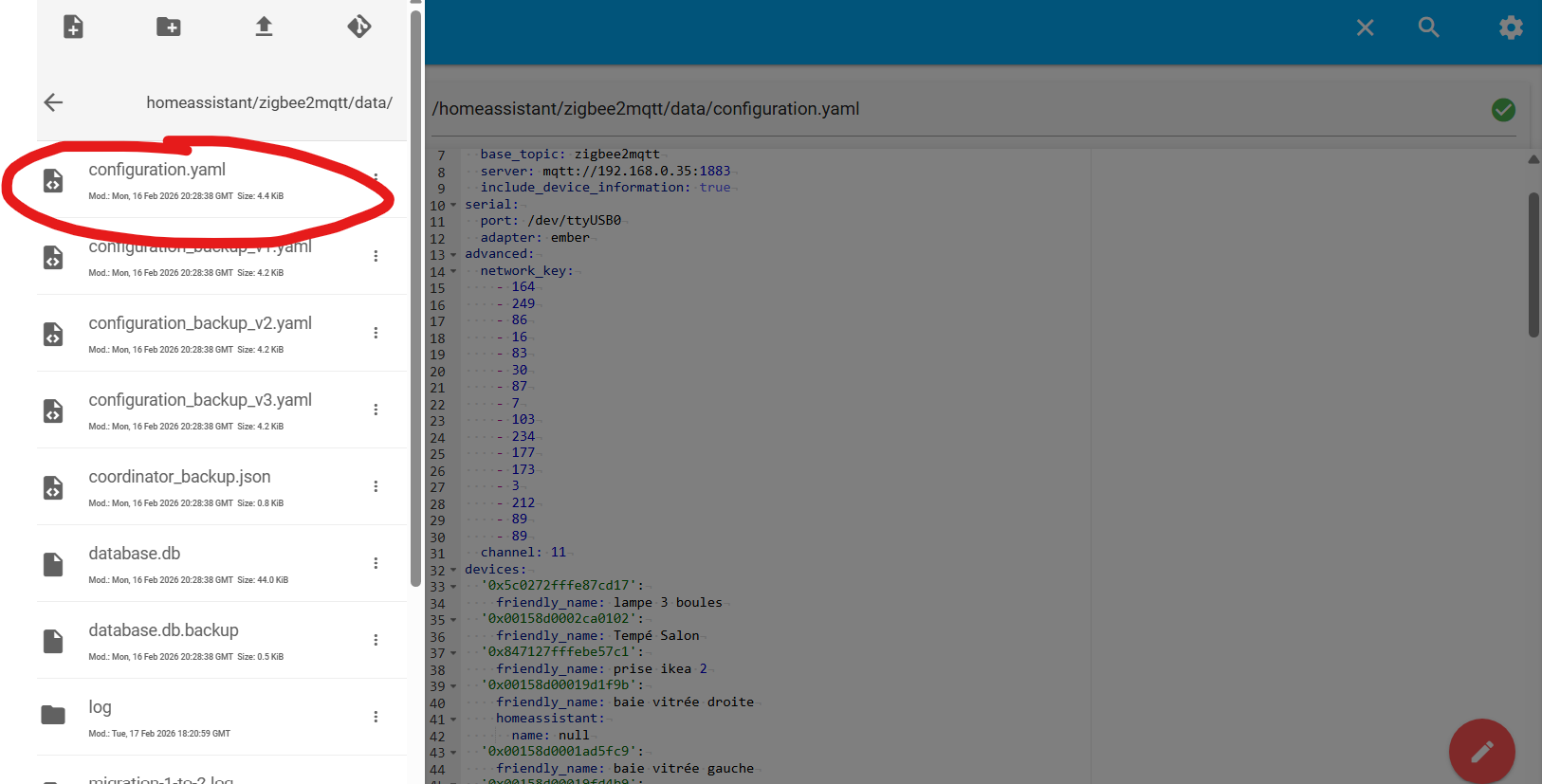Open editor settings gear
Screen dimensions: 1542x784
(x=1510, y=27)
